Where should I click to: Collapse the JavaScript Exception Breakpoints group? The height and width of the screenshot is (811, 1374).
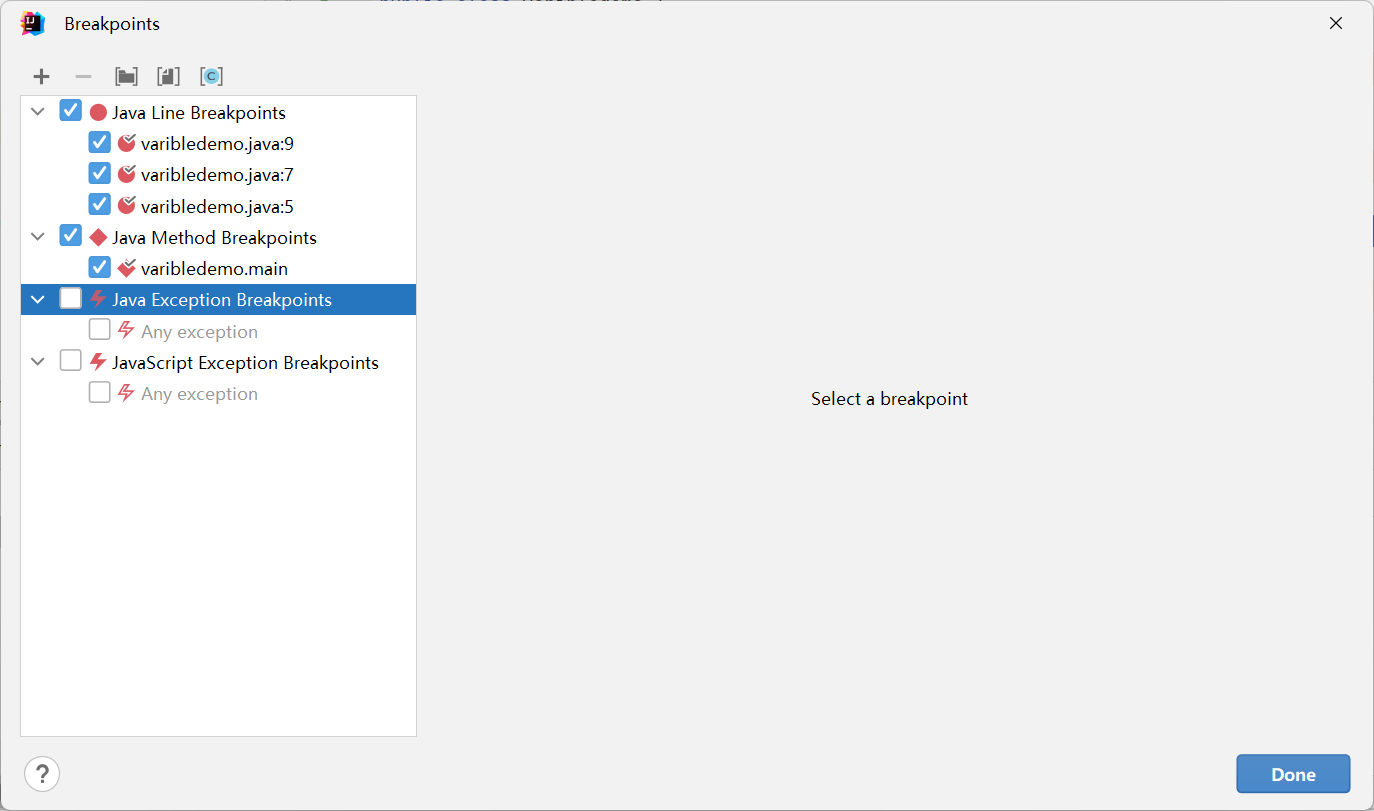coord(37,361)
